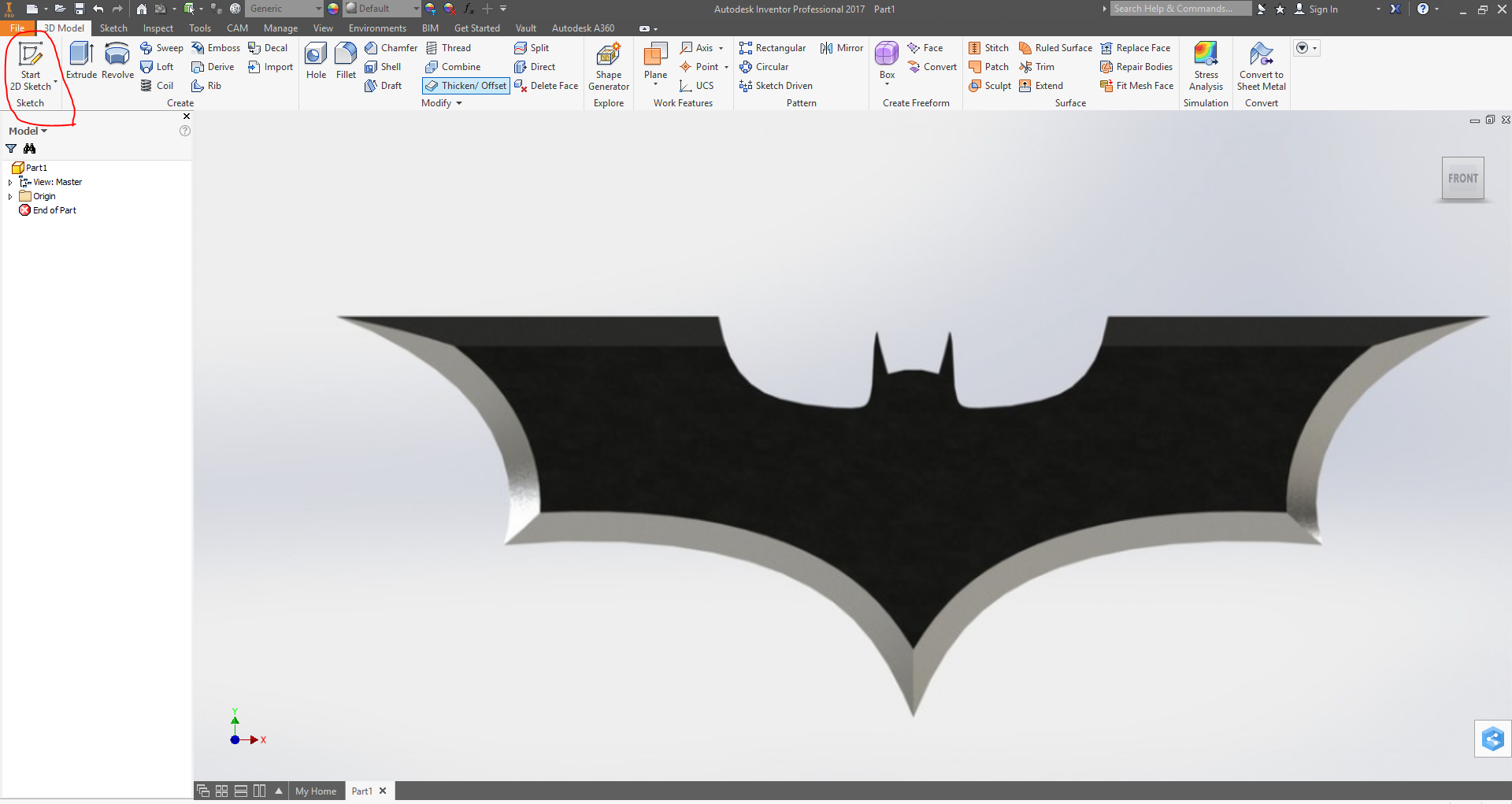Select End of Part marker
Image resolution: width=1512 pixels, height=804 pixels.
[48, 211]
